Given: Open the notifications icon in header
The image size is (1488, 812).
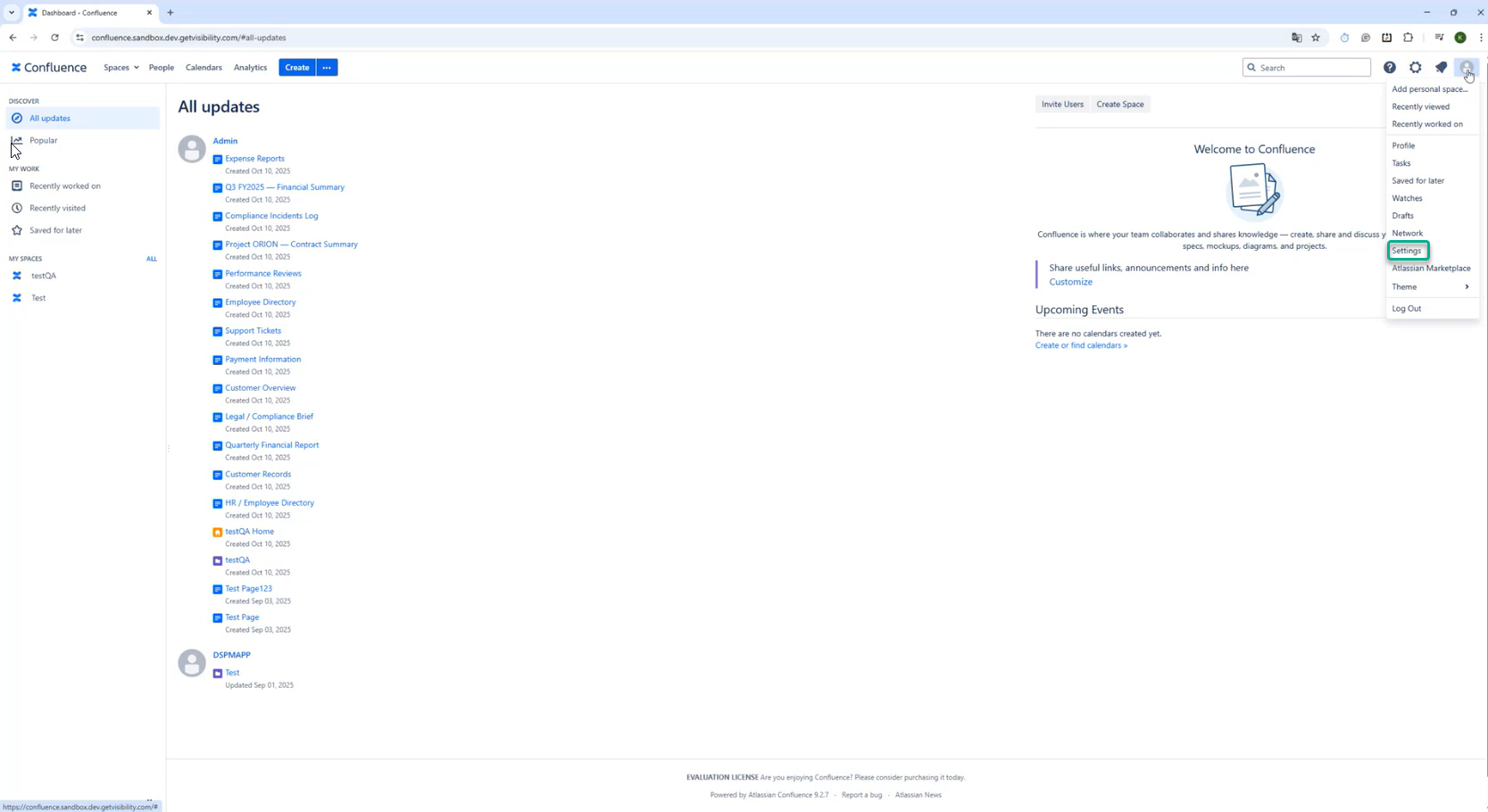Looking at the screenshot, I should pyautogui.click(x=1441, y=68).
